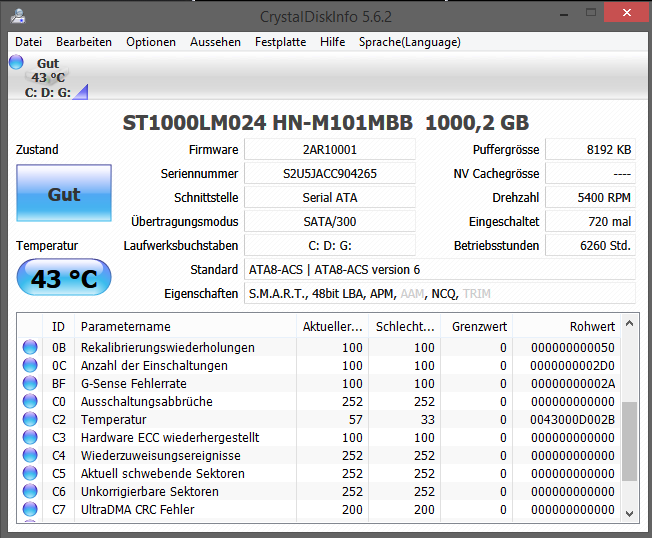The width and height of the screenshot is (652, 538).
Task: Click the Puffergrösse field 8192 KB
Action: pyautogui.click(x=590, y=150)
